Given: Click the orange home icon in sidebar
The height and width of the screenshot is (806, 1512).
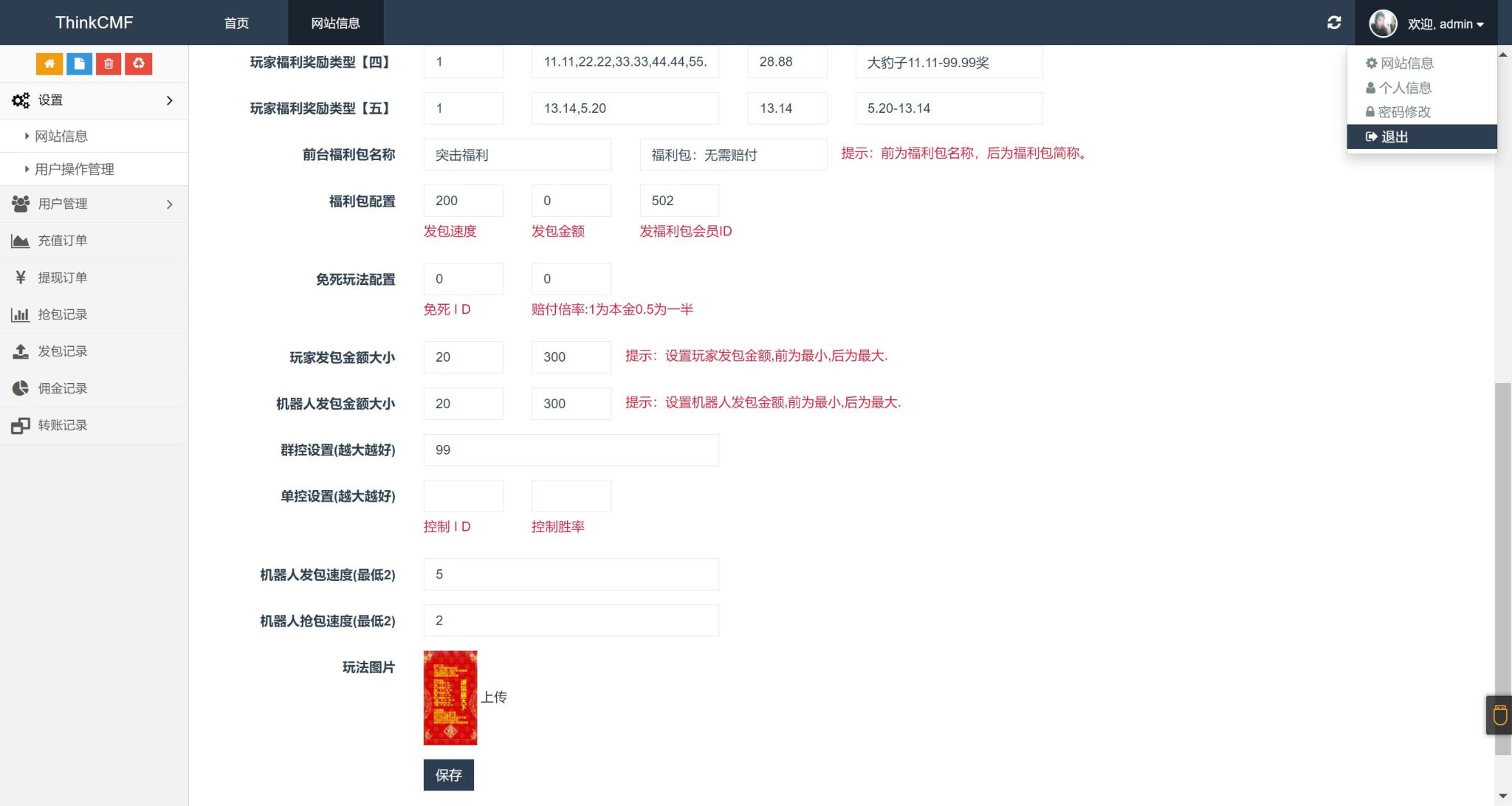Looking at the screenshot, I should pyautogui.click(x=49, y=63).
